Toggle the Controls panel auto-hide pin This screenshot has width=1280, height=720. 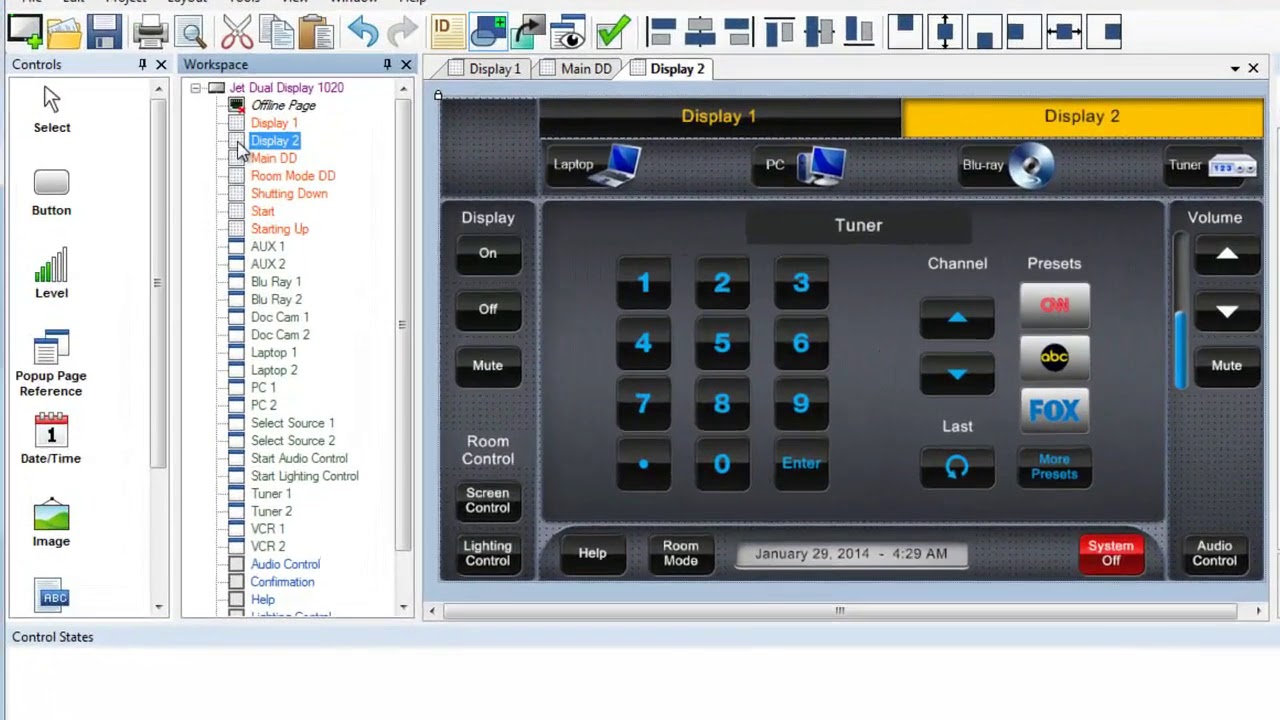pos(142,64)
